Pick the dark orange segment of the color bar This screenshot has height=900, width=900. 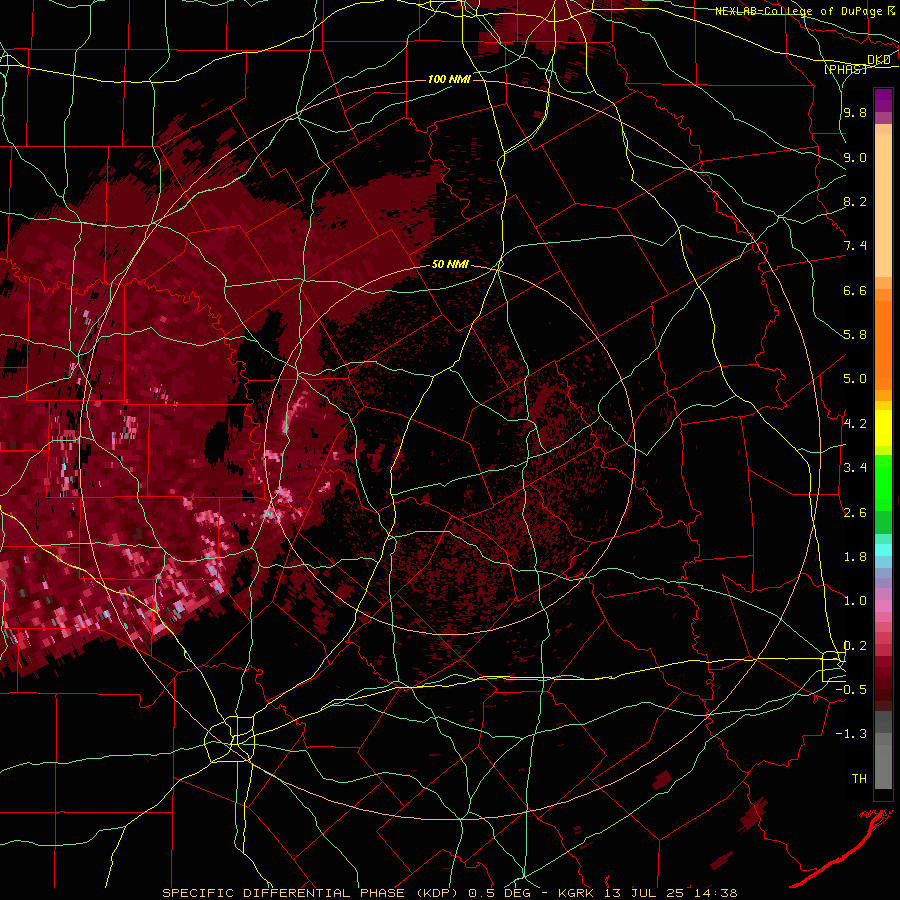click(883, 345)
